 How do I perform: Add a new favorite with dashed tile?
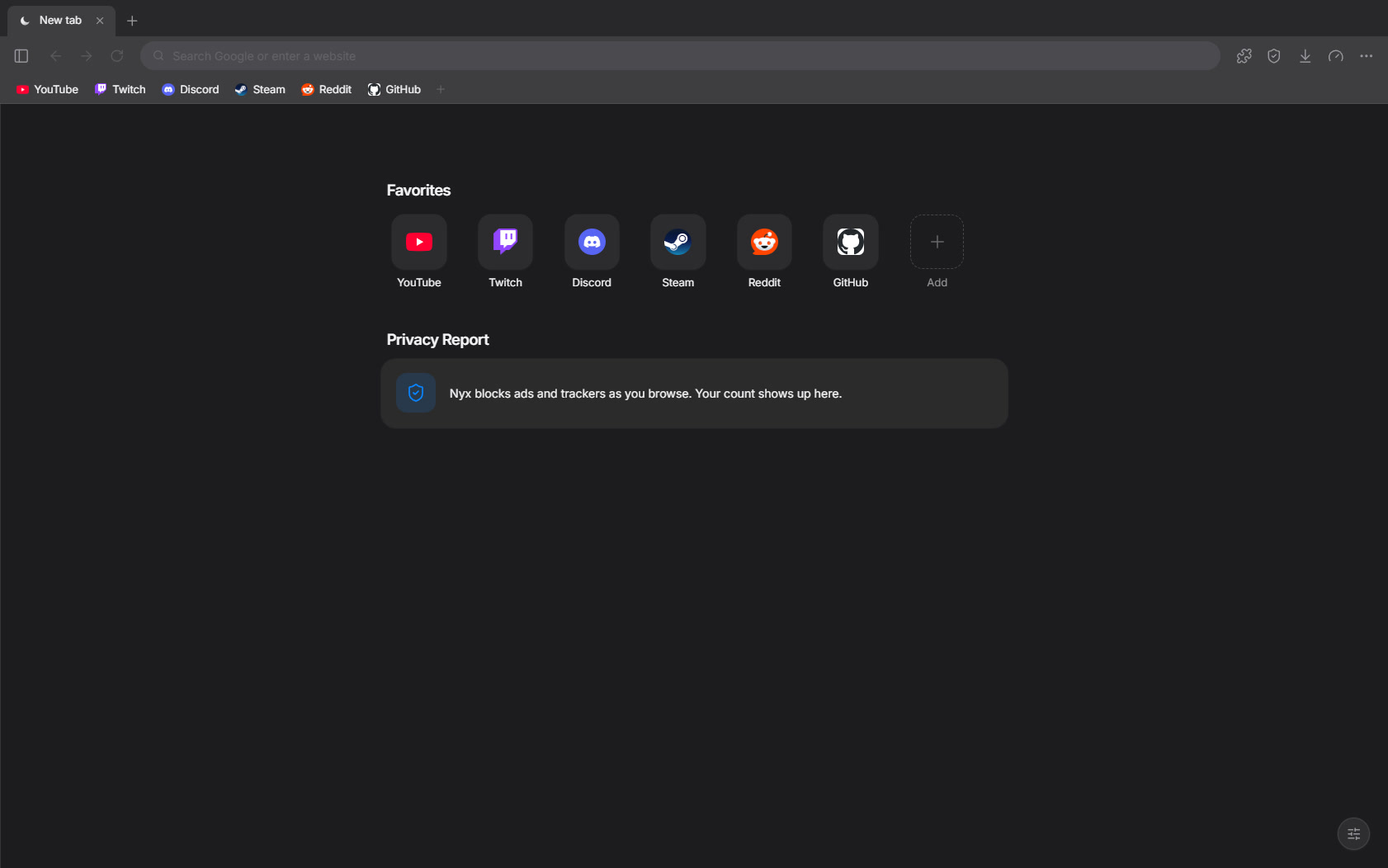click(937, 242)
